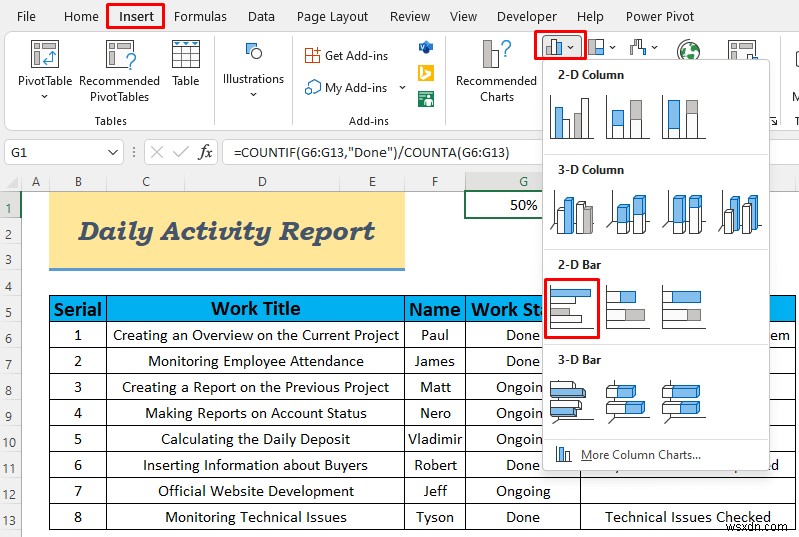Select the 3-D Stacked Column chart
799x537 pixels.
tap(628, 213)
